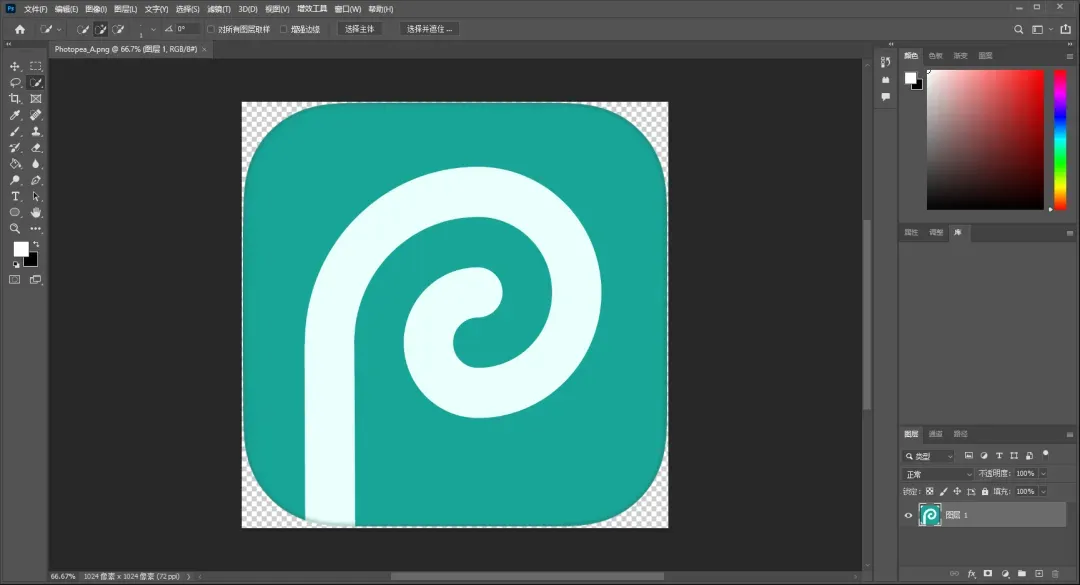
Task: Select the Move tool
Action: (14, 66)
